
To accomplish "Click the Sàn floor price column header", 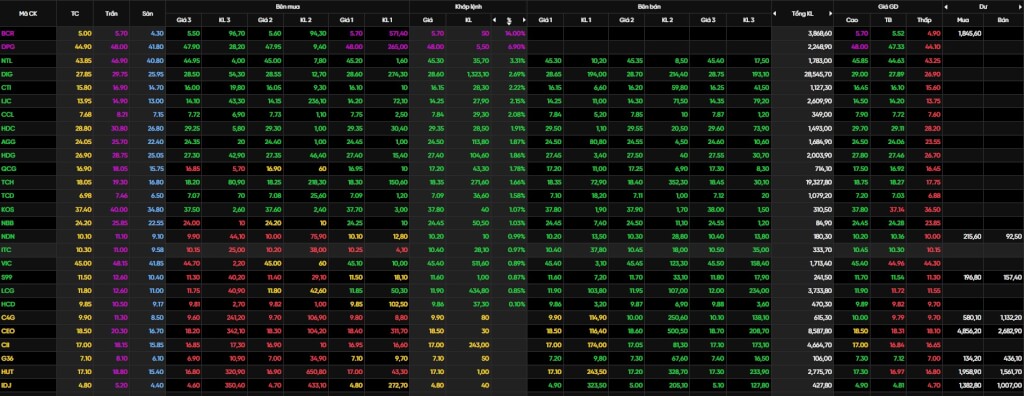I will pos(148,13).
